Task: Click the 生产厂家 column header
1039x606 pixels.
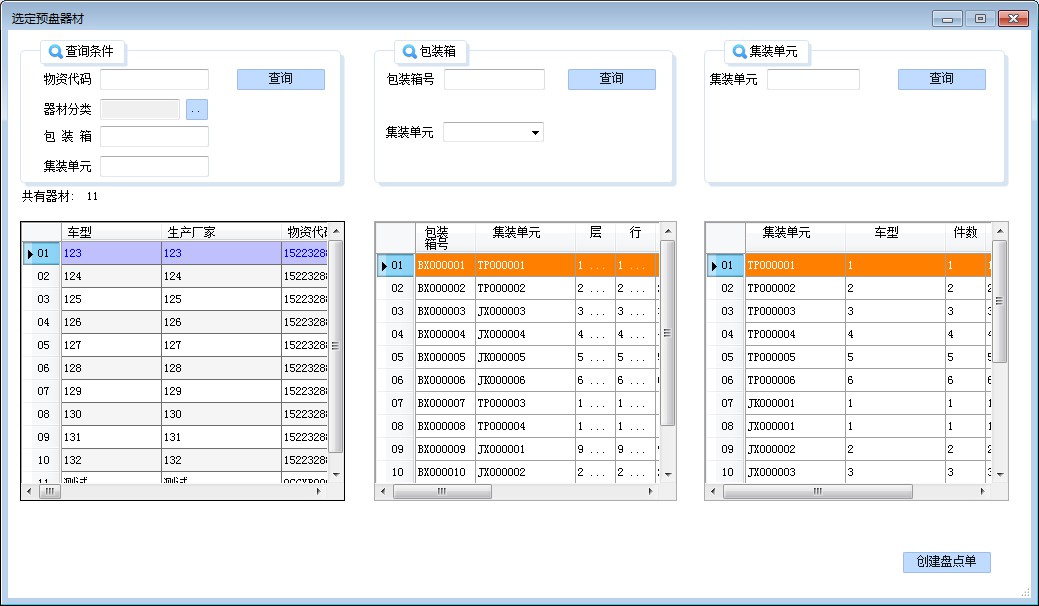Action: tap(221, 232)
